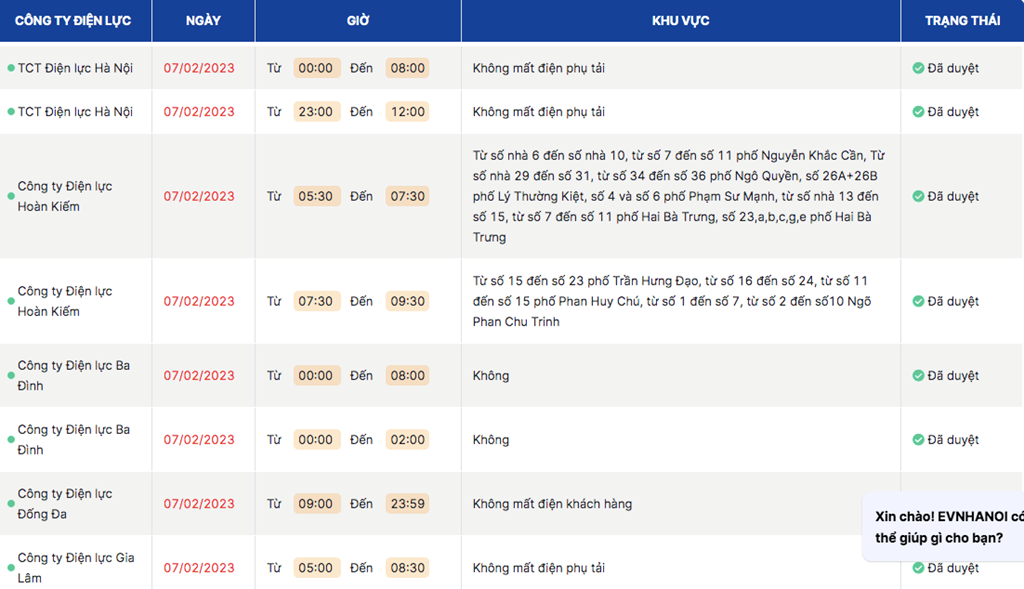This screenshot has width=1024, height=589.
Task: Click the 09:00 start time chip
Action: click(x=316, y=503)
